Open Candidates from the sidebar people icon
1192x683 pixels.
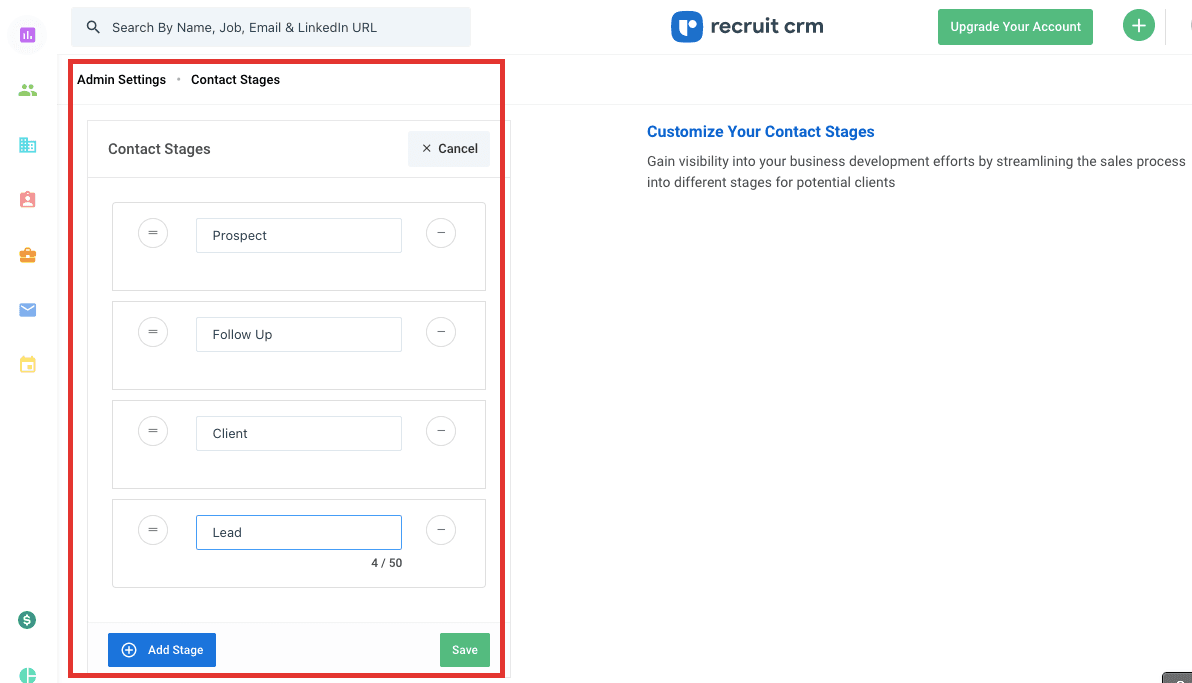[27, 89]
